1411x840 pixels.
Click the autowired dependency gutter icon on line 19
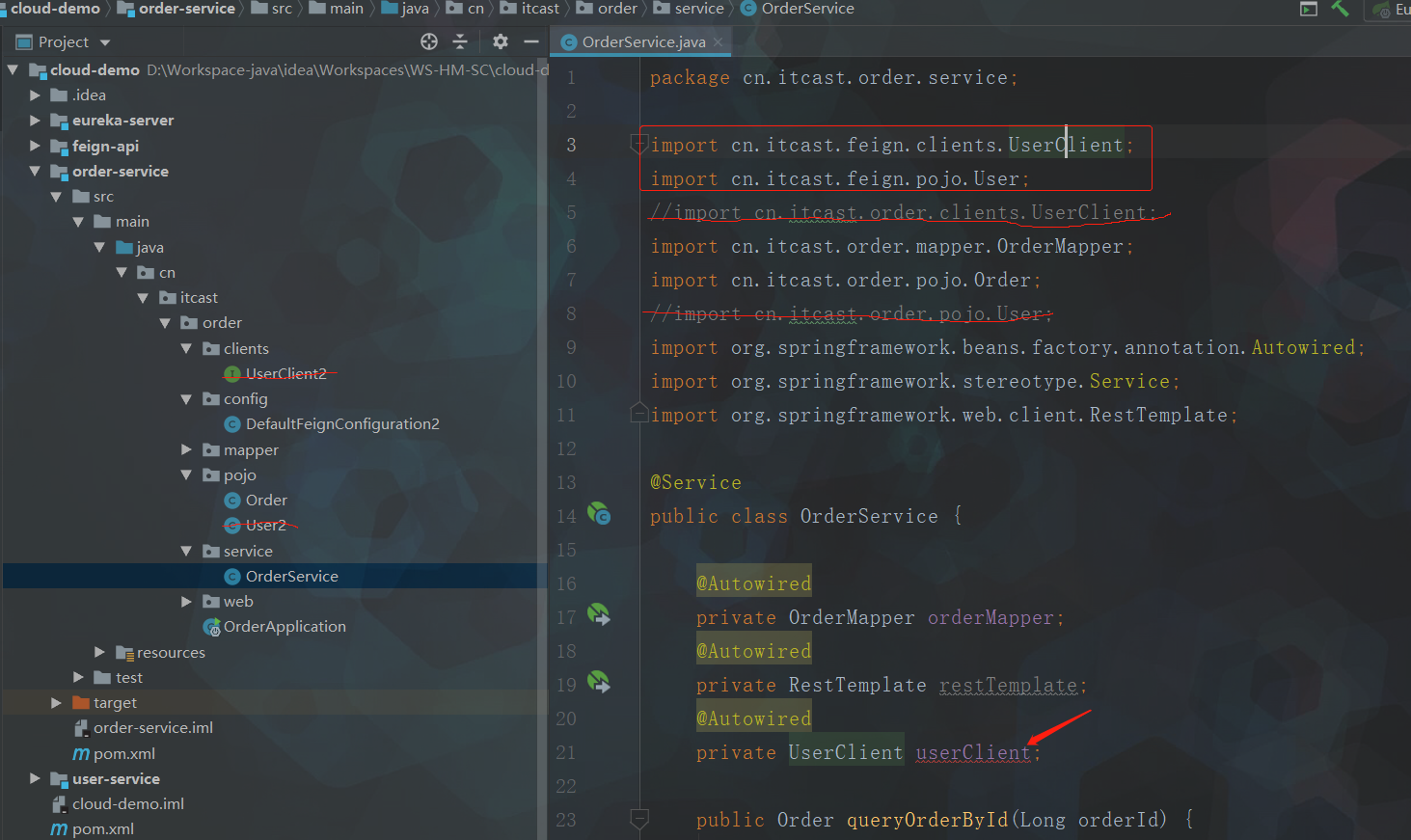coord(599,682)
